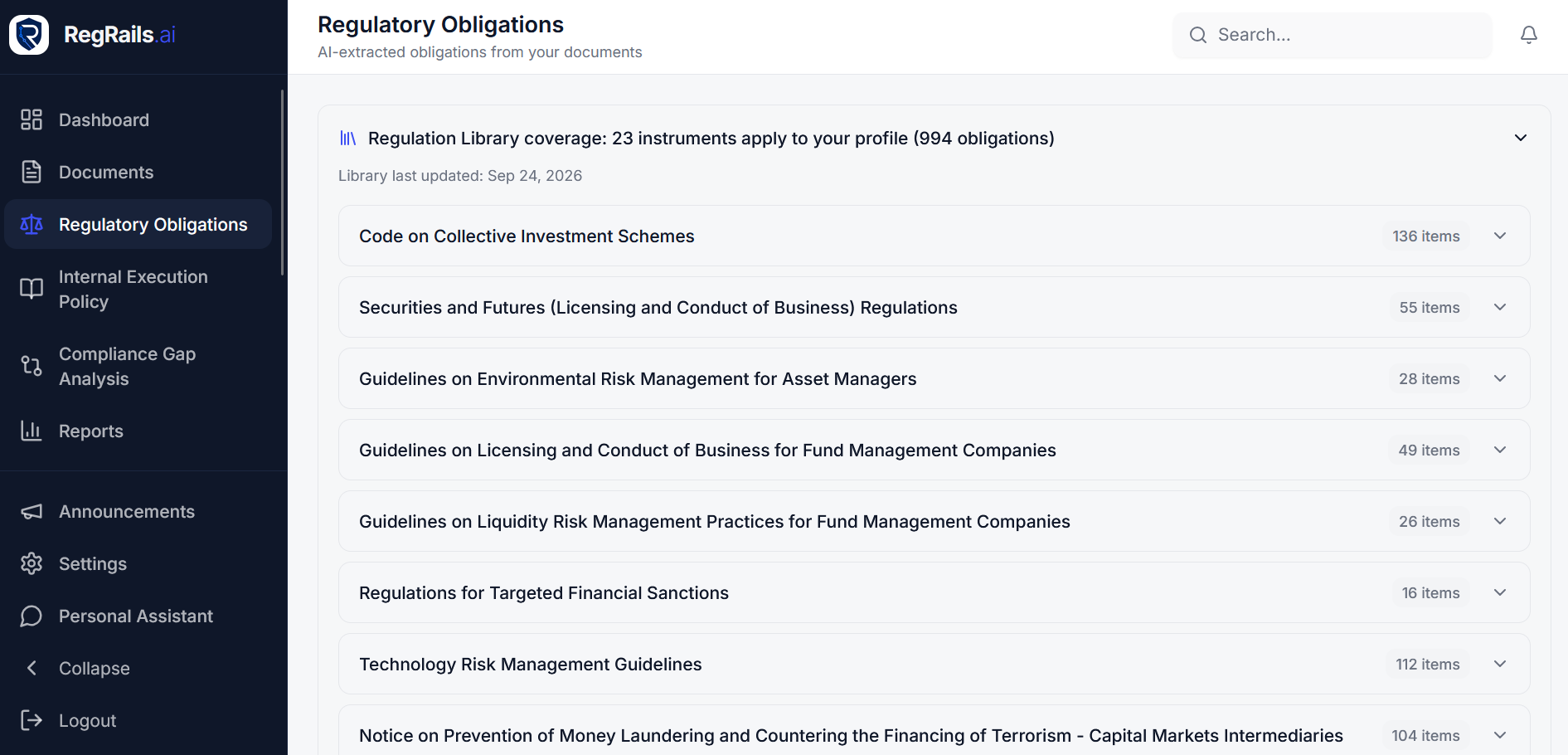Viewport: 1568px width, 755px height.
Task: Open Internal Execution Policy page
Action: pos(133,289)
